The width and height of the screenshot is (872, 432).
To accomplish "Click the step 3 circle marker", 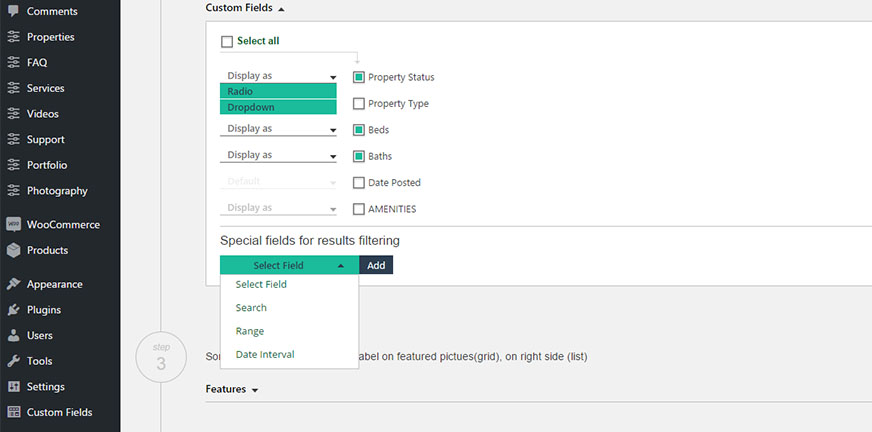I will click(x=161, y=357).
